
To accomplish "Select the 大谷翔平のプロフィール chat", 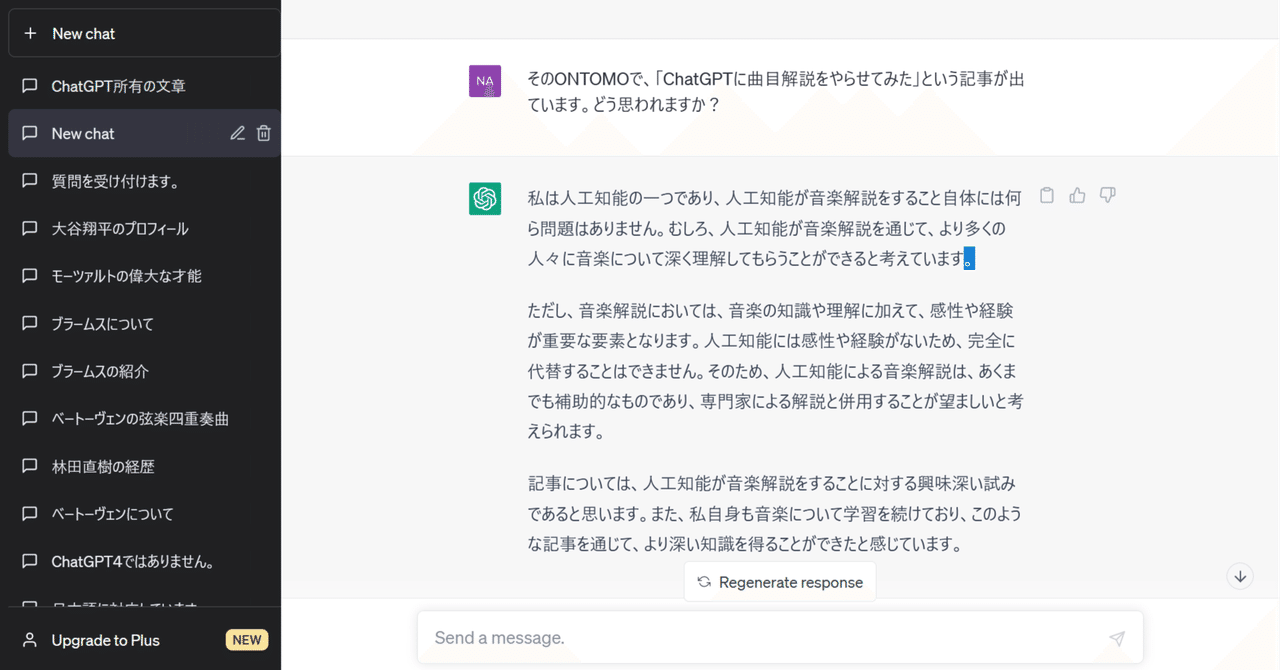I will [x=120, y=228].
